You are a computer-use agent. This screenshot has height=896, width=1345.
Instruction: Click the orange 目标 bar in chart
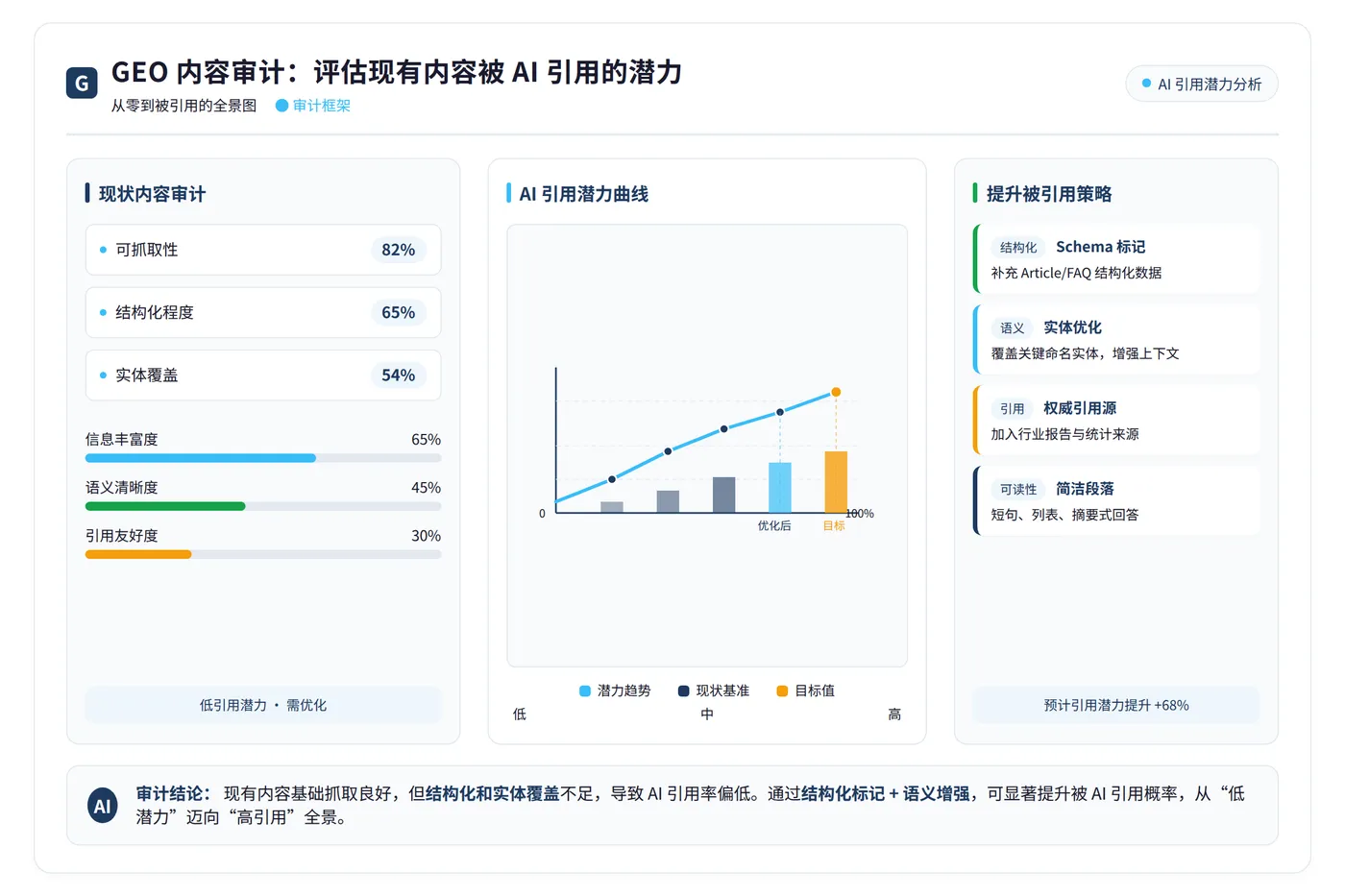836,482
